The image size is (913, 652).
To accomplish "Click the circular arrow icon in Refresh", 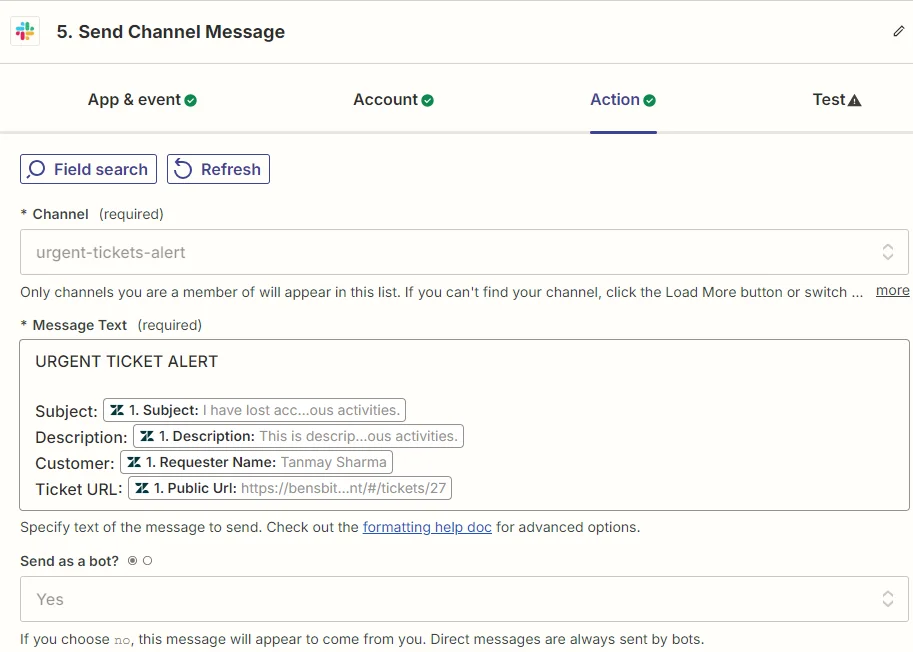I will 183,169.
